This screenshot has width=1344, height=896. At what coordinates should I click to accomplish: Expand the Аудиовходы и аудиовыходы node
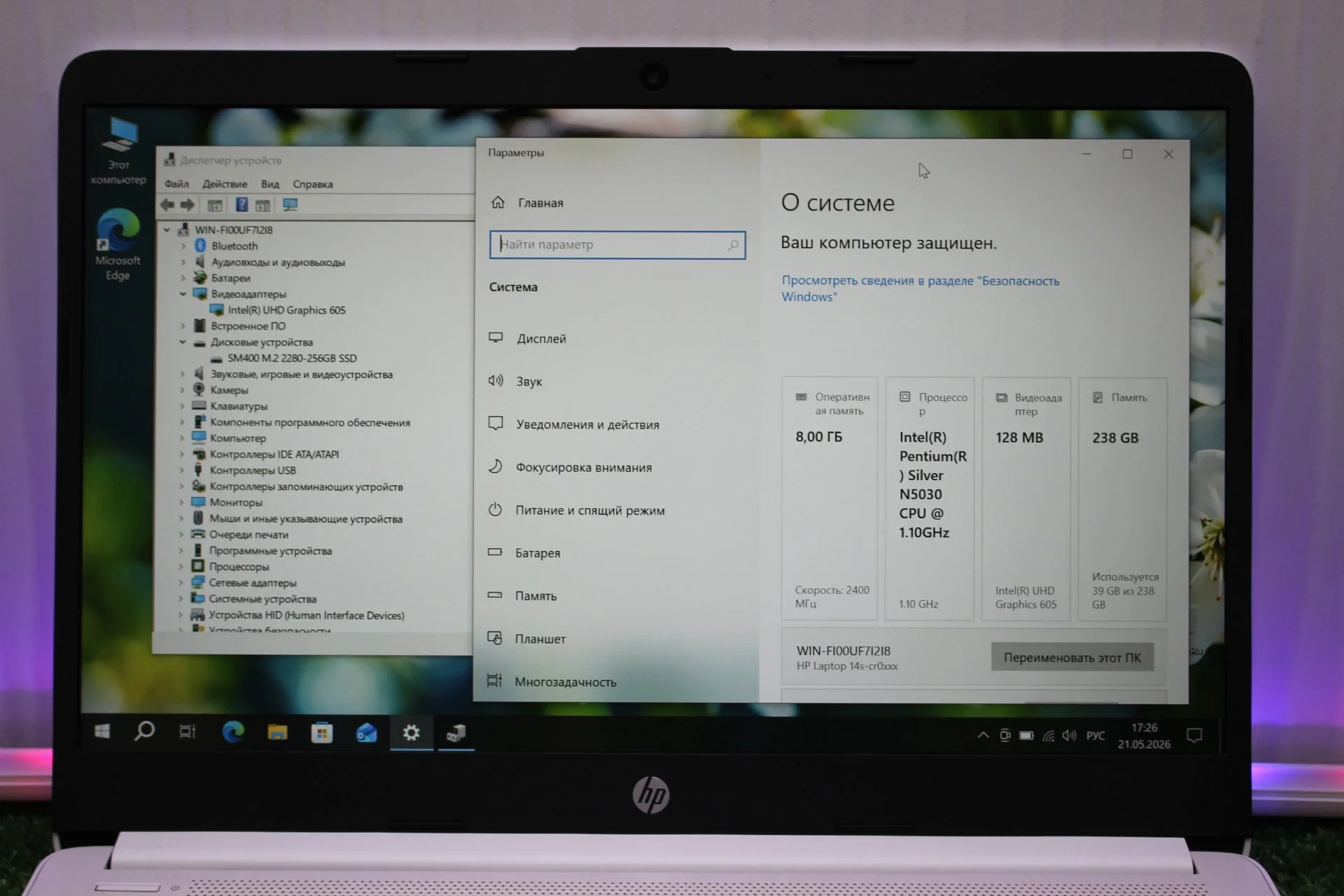point(183,262)
